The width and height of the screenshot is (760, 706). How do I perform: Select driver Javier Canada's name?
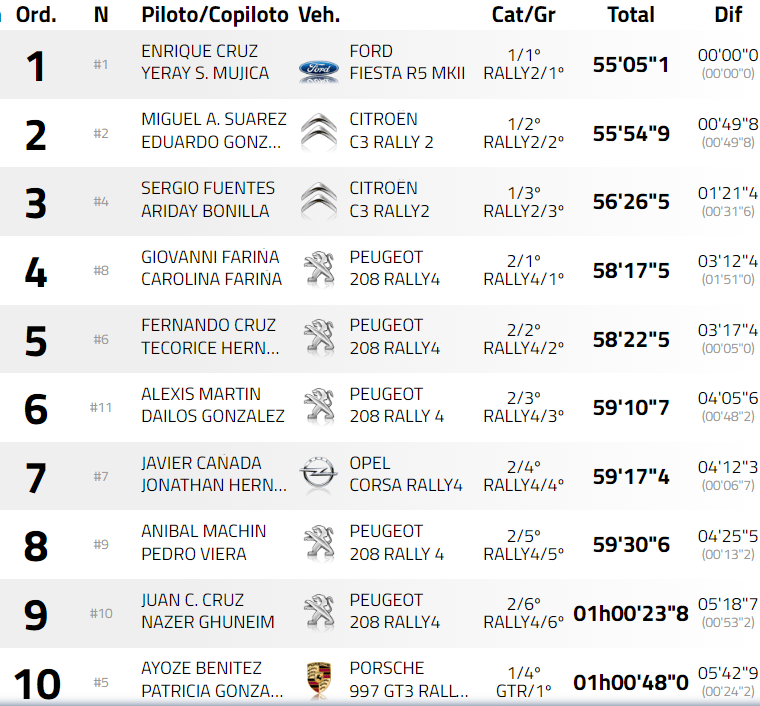tap(201, 463)
